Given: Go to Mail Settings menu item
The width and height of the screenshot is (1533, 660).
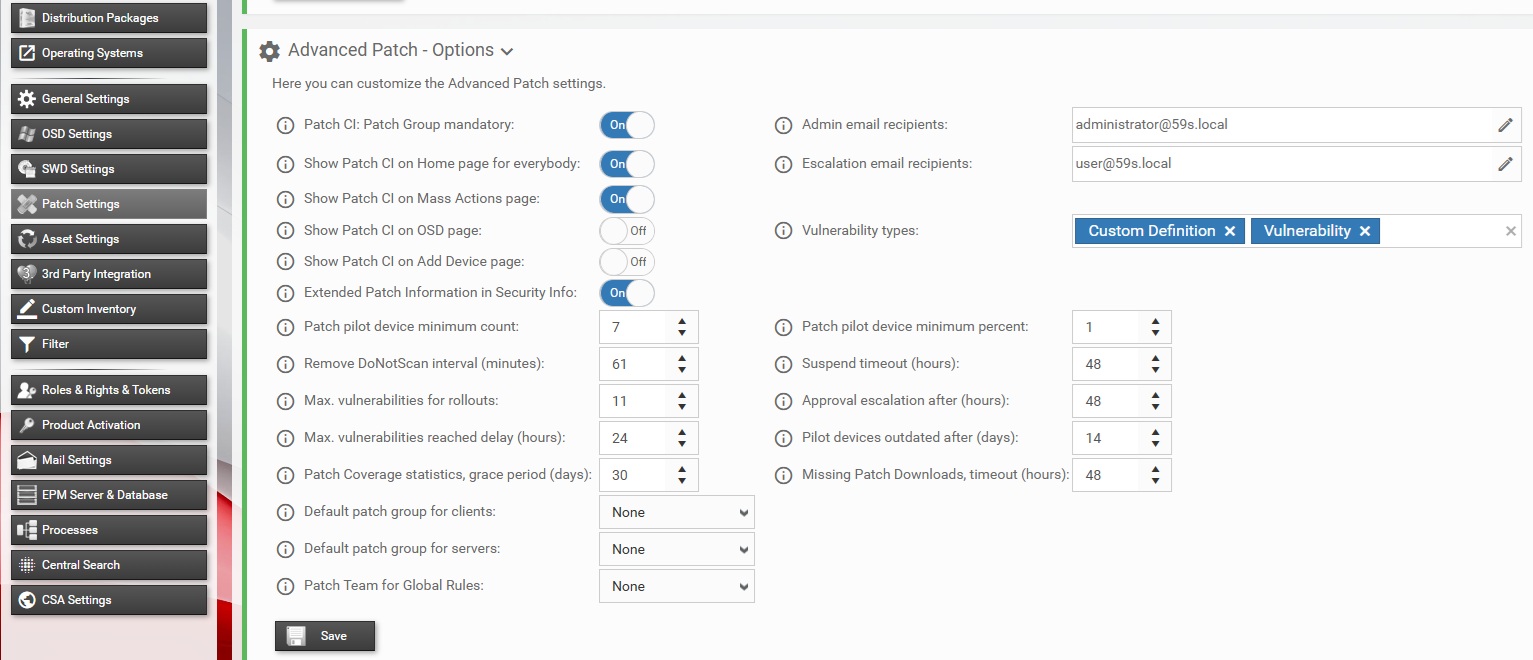Looking at the screenshot, I should point(109,460).
